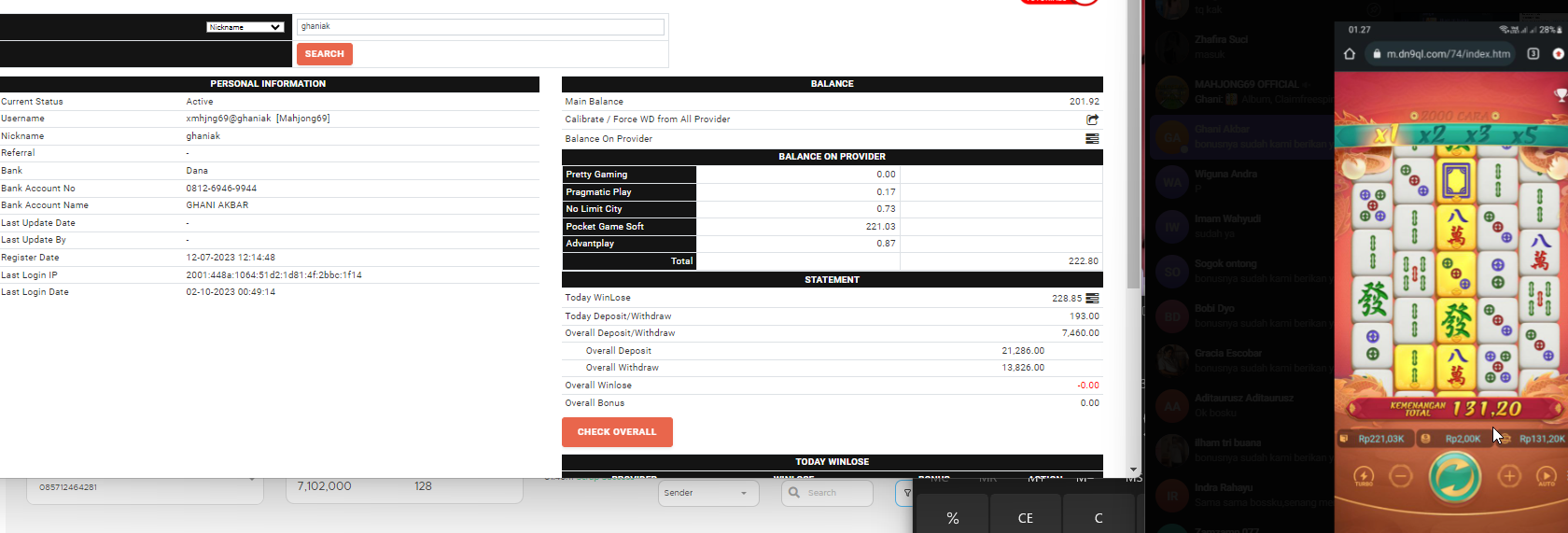Open the Sogok ontong chat

[1241, 271]
